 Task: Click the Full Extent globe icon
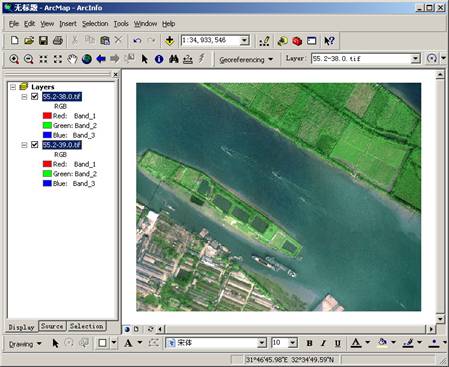click(x=87, y=59)
